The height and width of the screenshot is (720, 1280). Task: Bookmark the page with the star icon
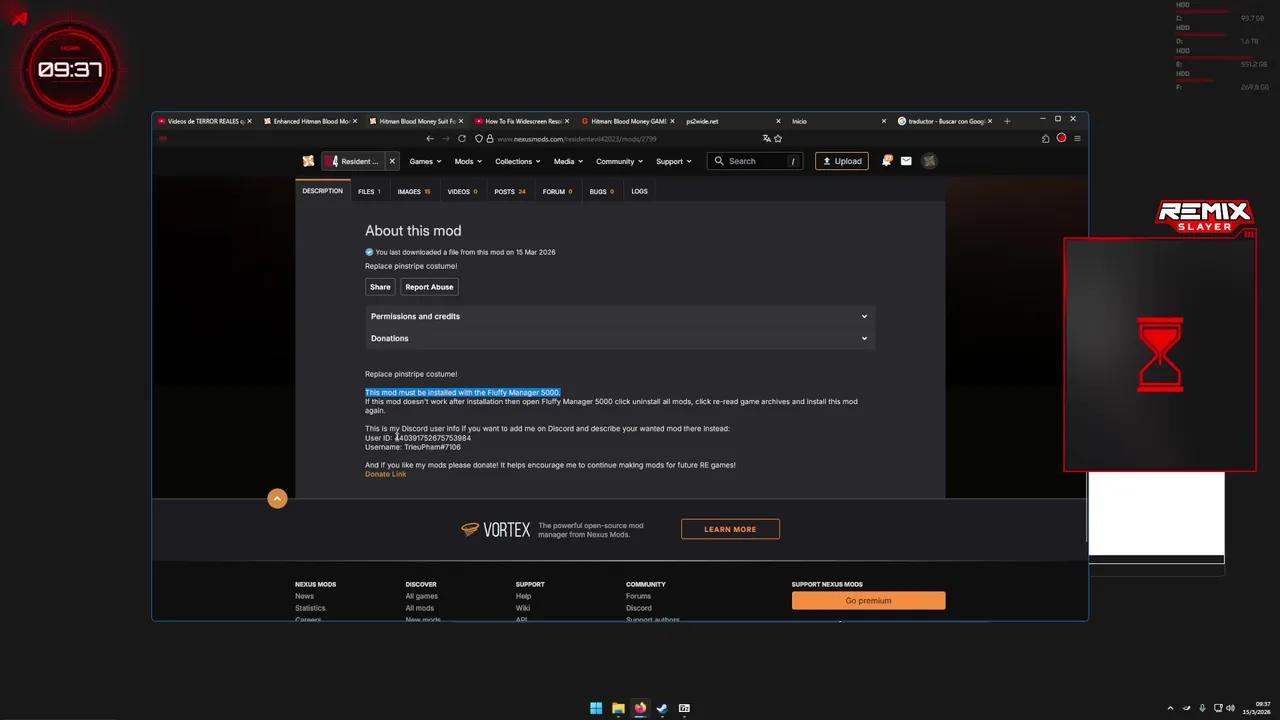pyautogui.click(x=778, y=139)
